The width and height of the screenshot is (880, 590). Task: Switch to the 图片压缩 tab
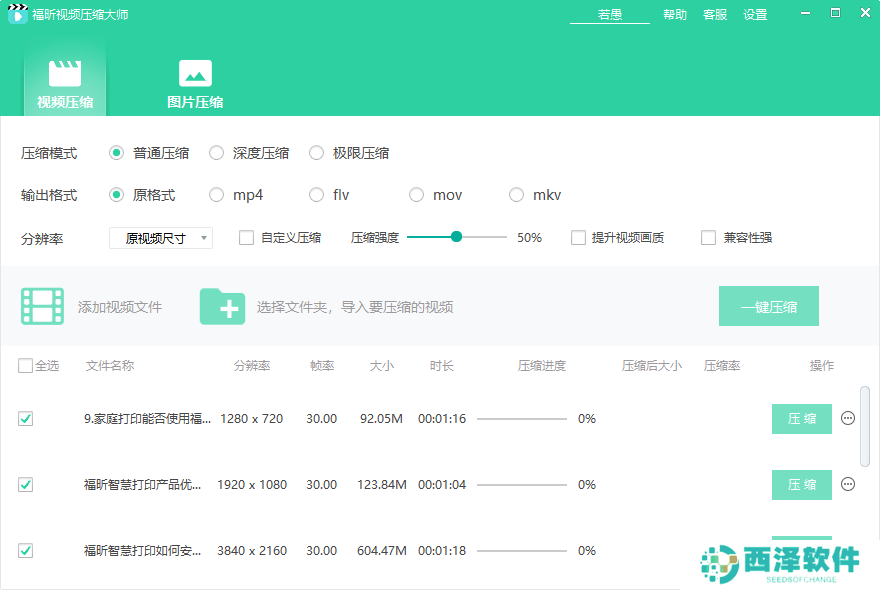[195, 83]
